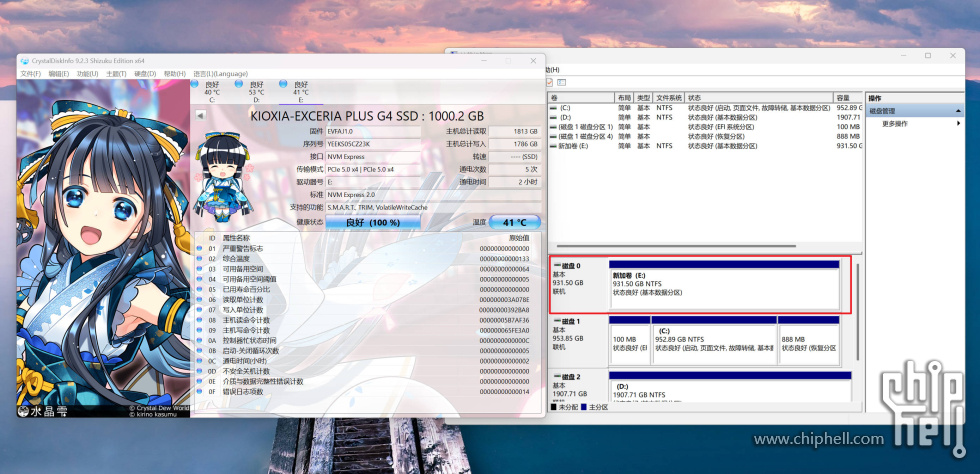Click the properties toolbar icon in Disk Management
This screenshot has width=980, height=474.
pos(561,83)
